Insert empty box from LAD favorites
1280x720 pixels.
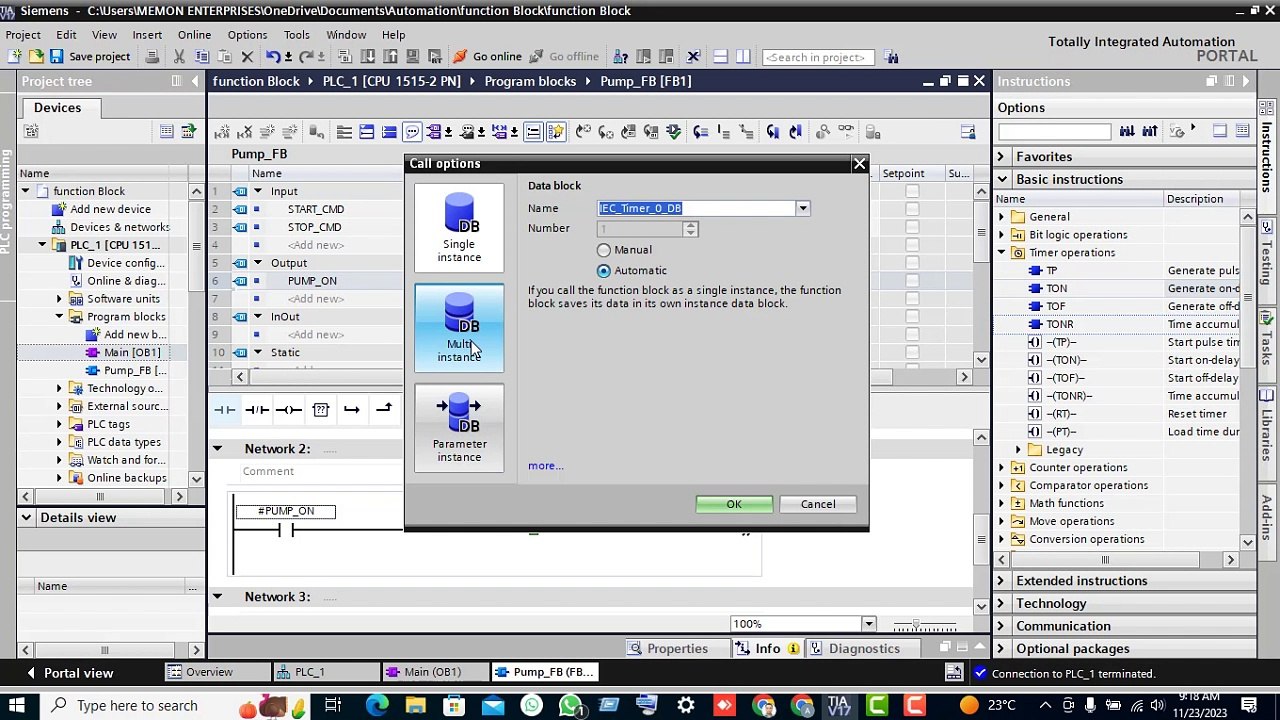(321, 409)
